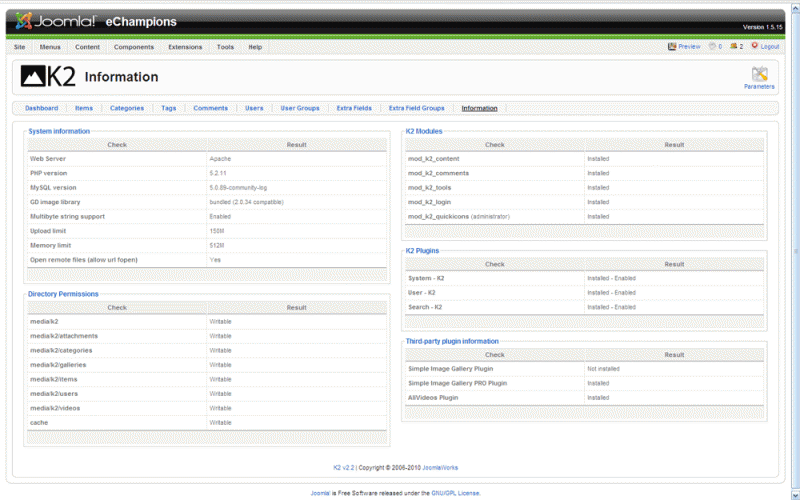Open the Menus menu
This screenshot has height=500, width=800.
pyautogui.click(x=50, y=47)
